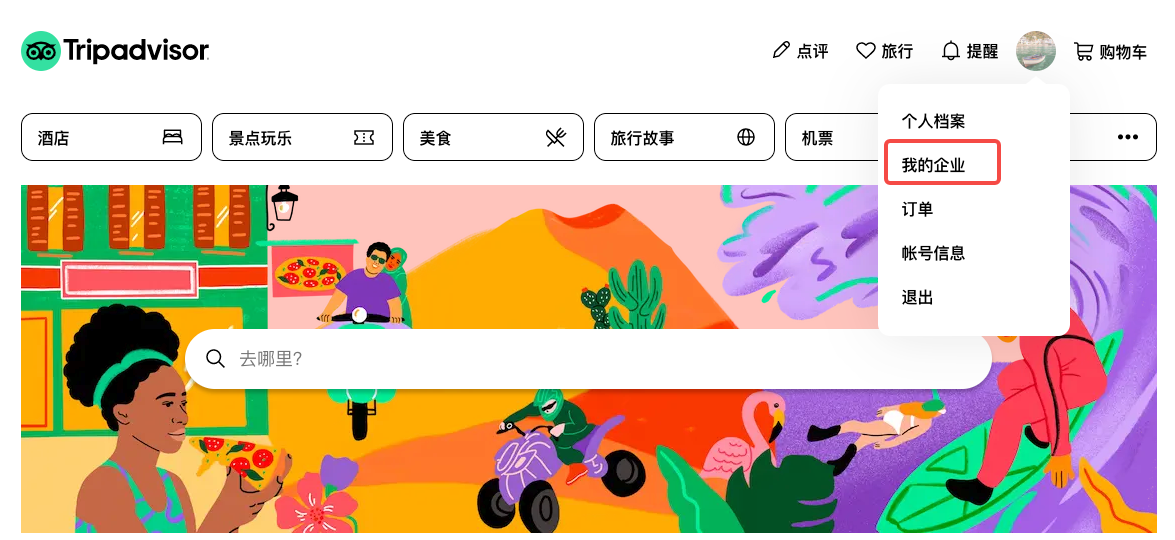Open 订单 from the dropdown menu
Screen dimensions: 1175x540
coord(917,209)
